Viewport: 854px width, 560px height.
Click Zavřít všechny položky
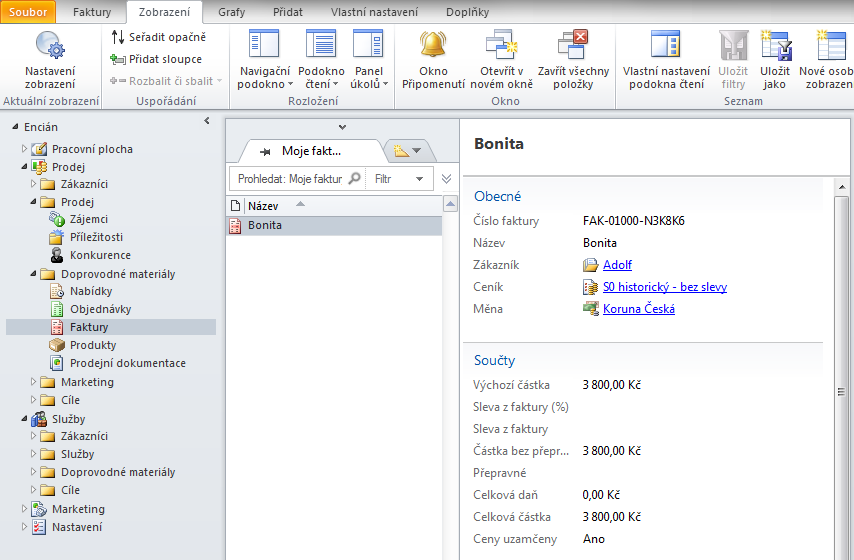[573, 60]
